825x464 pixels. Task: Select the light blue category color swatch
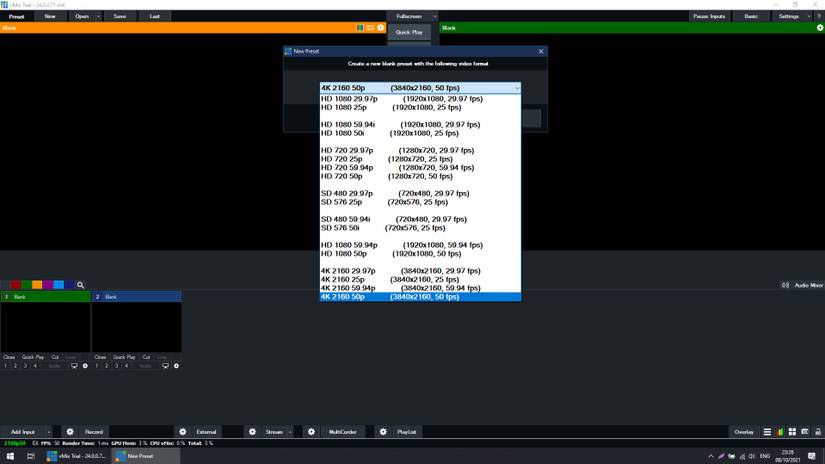pyautogui.click(x=58, y=285)
